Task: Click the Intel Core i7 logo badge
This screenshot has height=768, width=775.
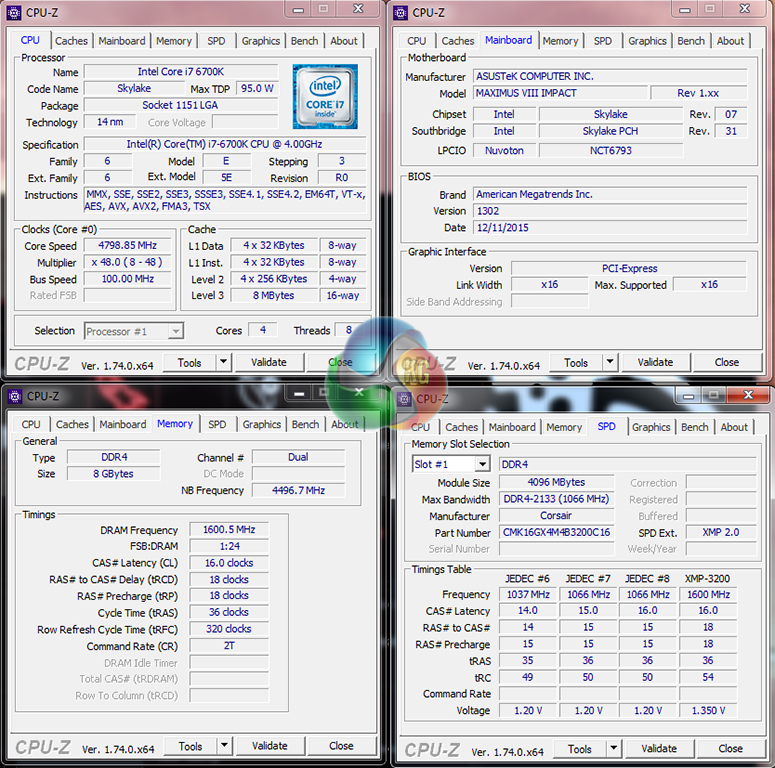Action: pyautogui.click(x=325, y=96)
